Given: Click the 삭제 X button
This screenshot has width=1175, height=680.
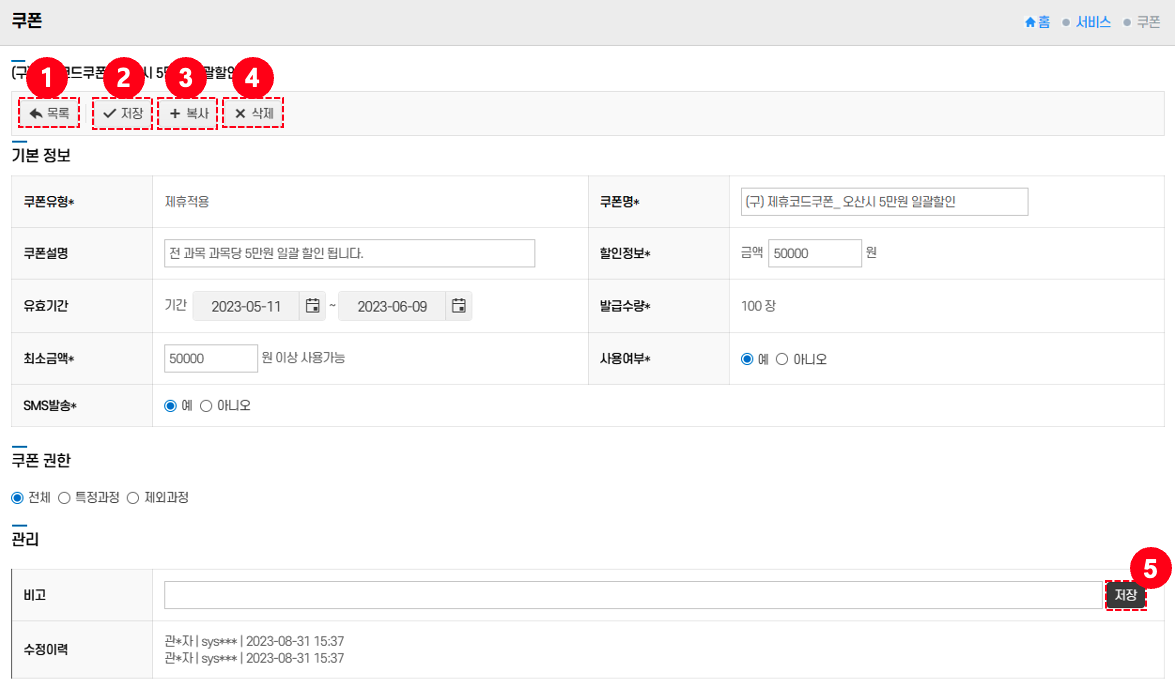Looking at the screenshot, I should [x=253, y=114].
